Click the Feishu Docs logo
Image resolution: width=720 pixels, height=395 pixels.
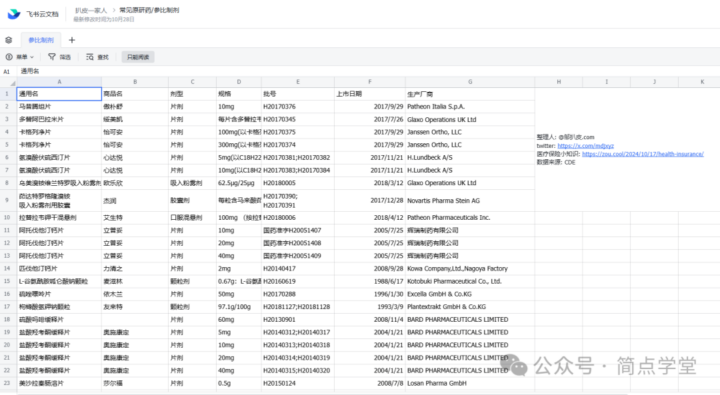(x=14, y=14)
